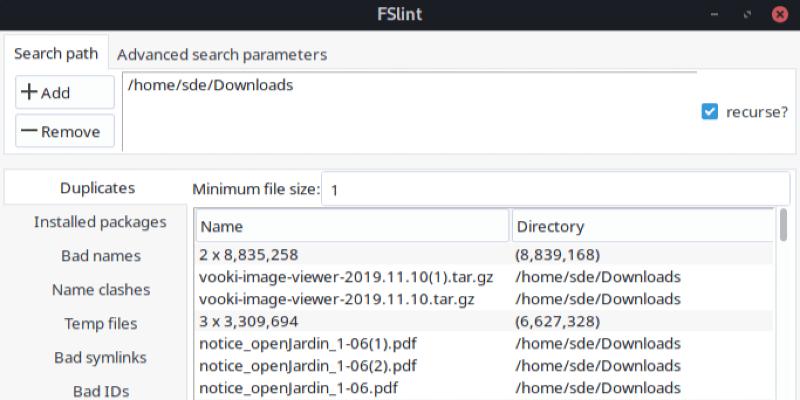800x400 pixels.
Task: Open the Installed packages section
Action: (99, 221)
